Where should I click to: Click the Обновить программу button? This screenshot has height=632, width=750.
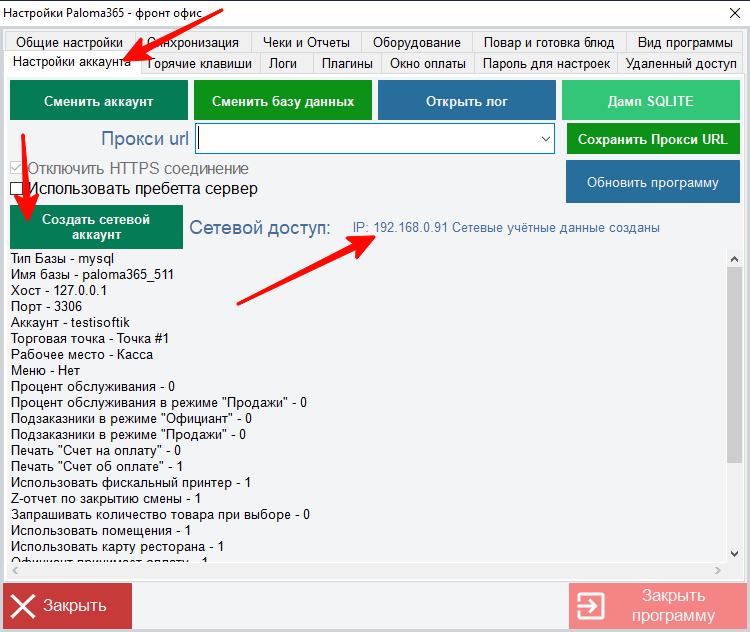coord(652,181)
